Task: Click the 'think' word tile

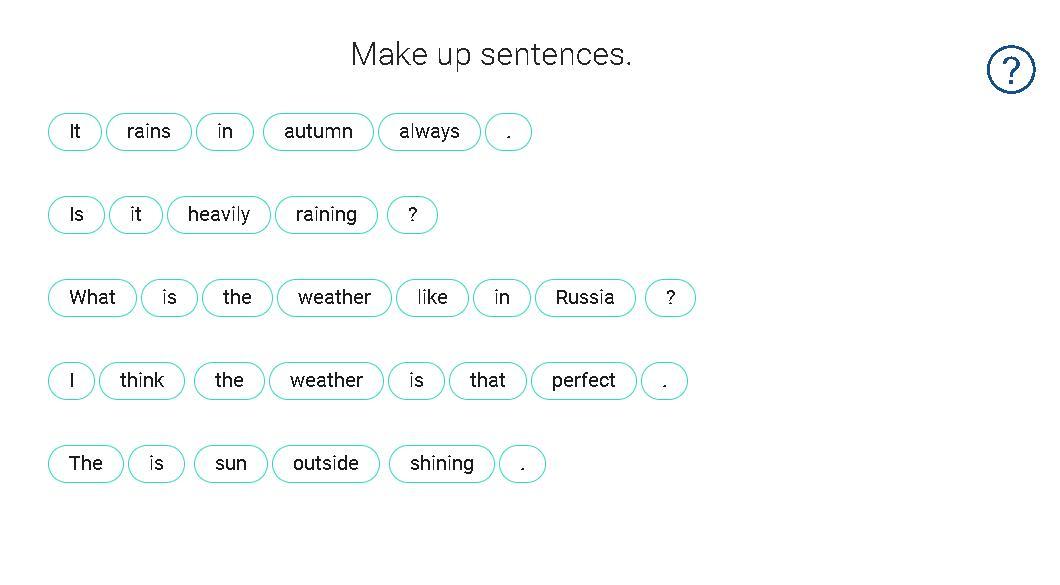Action: 142,381
